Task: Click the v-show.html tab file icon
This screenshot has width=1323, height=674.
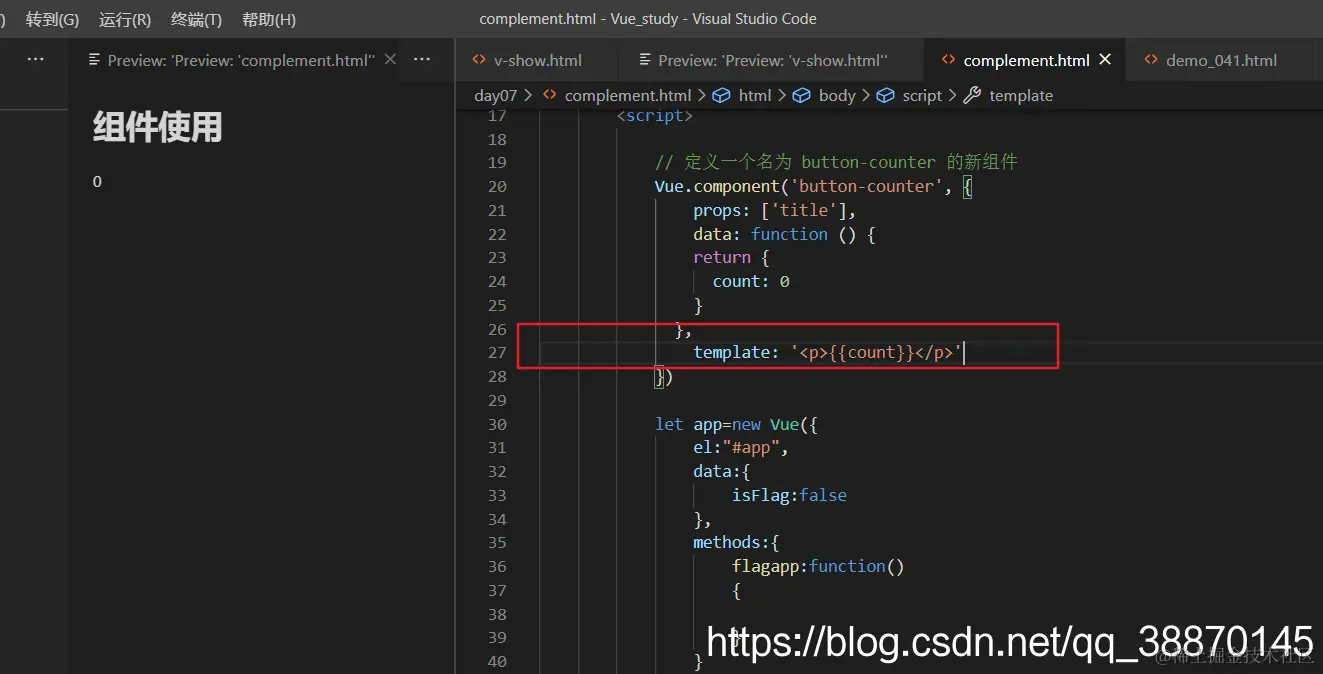Action: 479,60
